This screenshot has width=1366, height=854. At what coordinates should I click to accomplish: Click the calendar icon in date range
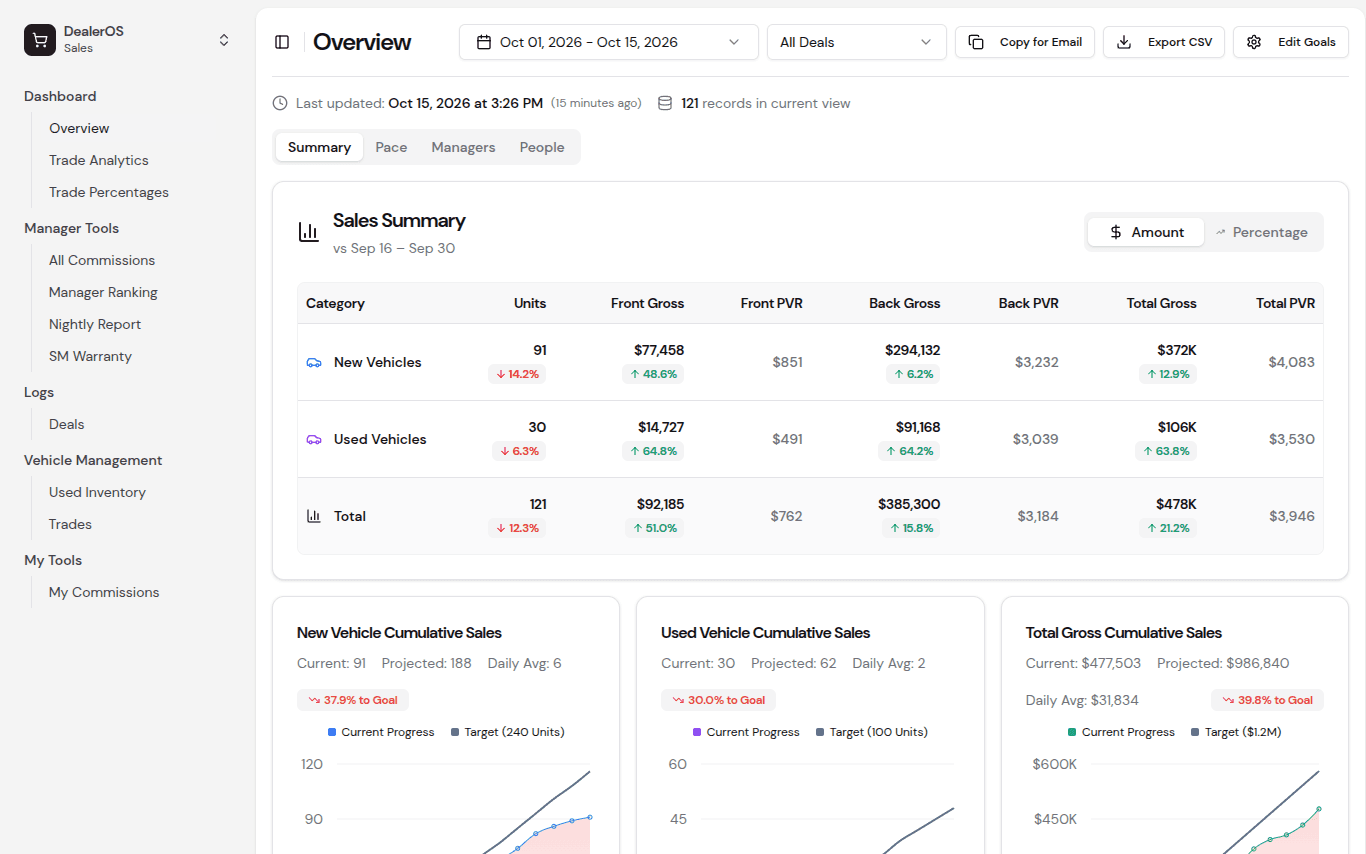point(484,42)
